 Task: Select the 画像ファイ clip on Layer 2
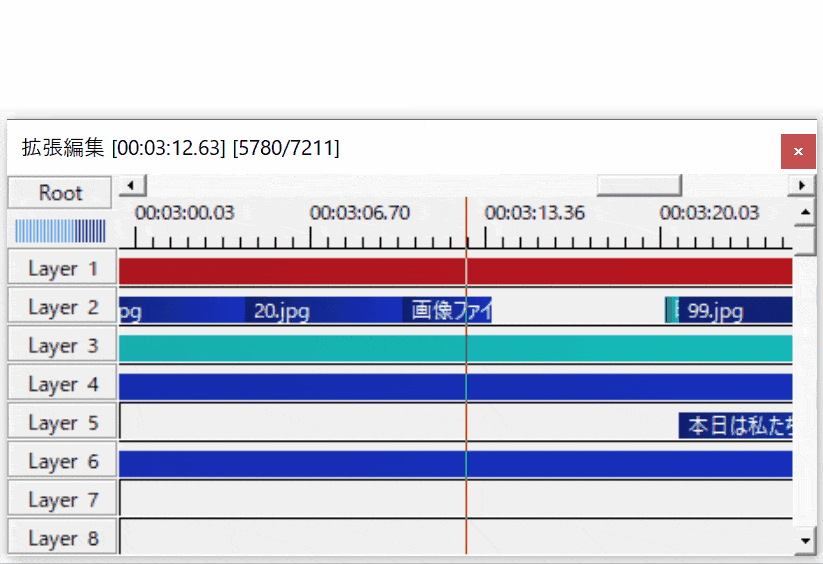[447, 310]
